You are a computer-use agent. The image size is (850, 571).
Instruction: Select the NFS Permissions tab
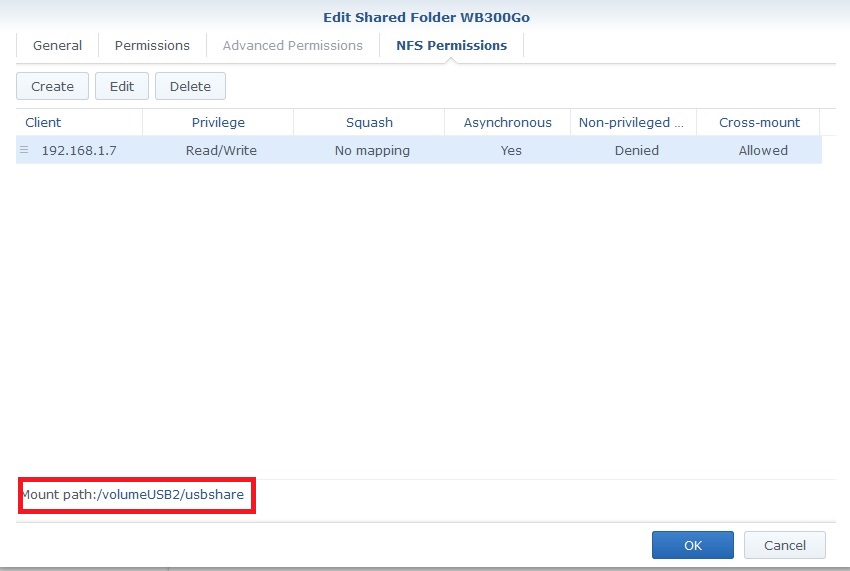click(x=451, y=45)
